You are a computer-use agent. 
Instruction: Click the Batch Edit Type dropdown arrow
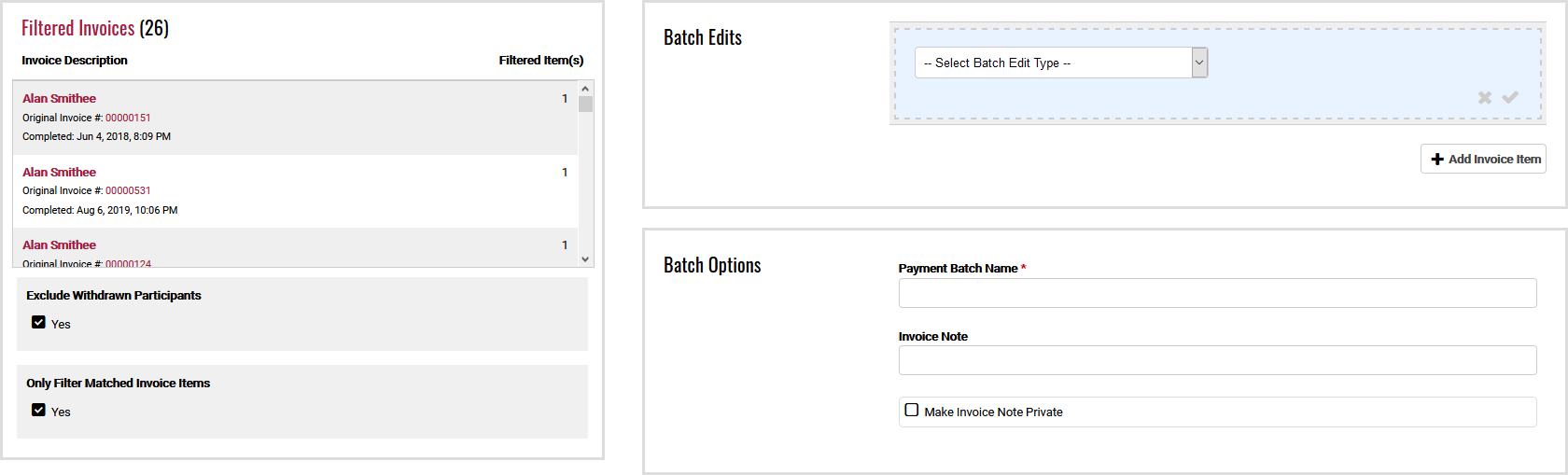pyautogui.click(x=1199, y=63)
